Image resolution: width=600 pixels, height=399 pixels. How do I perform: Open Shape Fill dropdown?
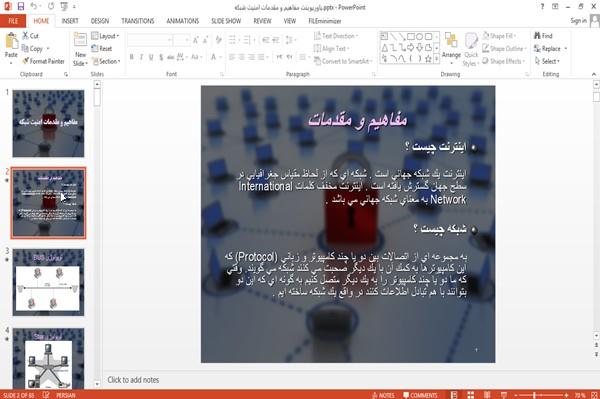[x=499, y=36]
